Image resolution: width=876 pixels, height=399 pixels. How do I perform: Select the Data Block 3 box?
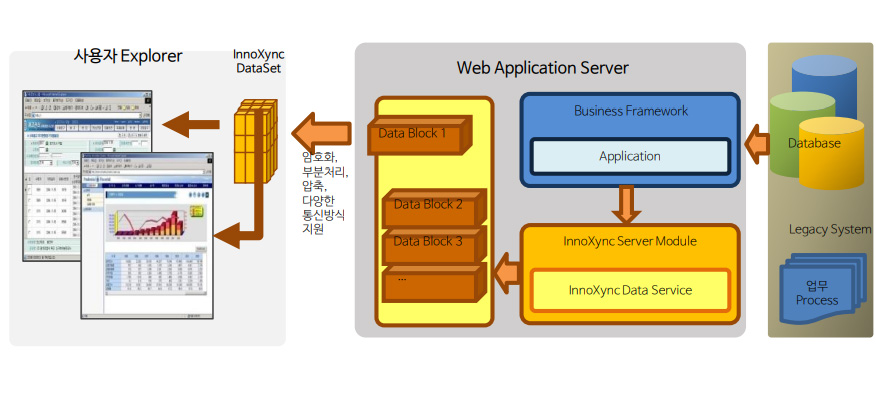tap(434, 244)
